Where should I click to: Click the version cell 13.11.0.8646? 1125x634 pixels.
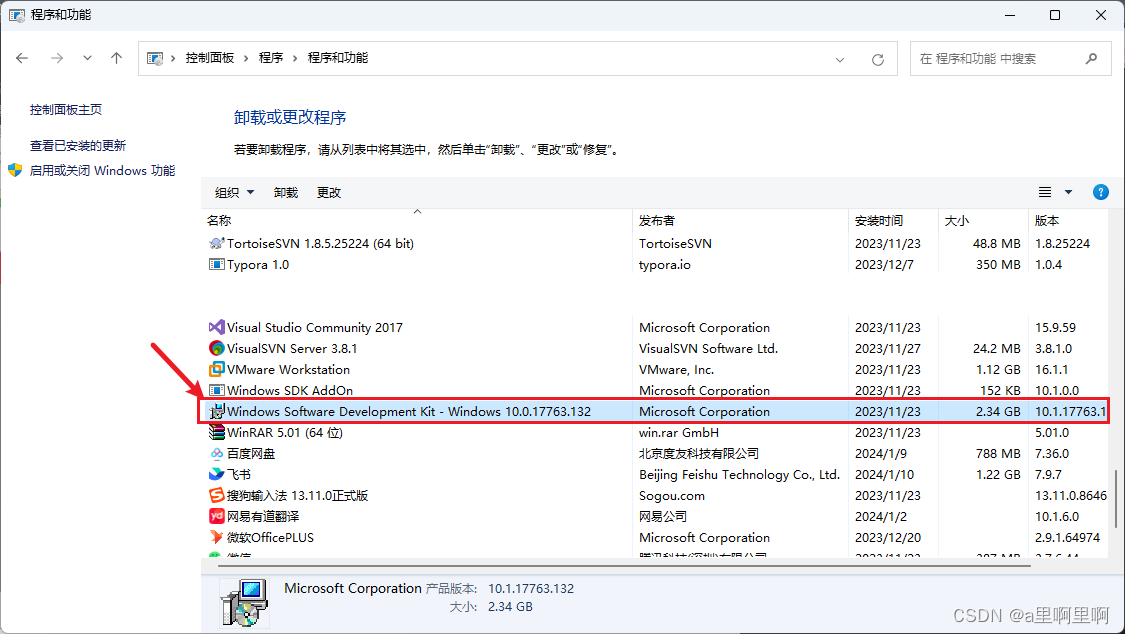coord(1070,496)
